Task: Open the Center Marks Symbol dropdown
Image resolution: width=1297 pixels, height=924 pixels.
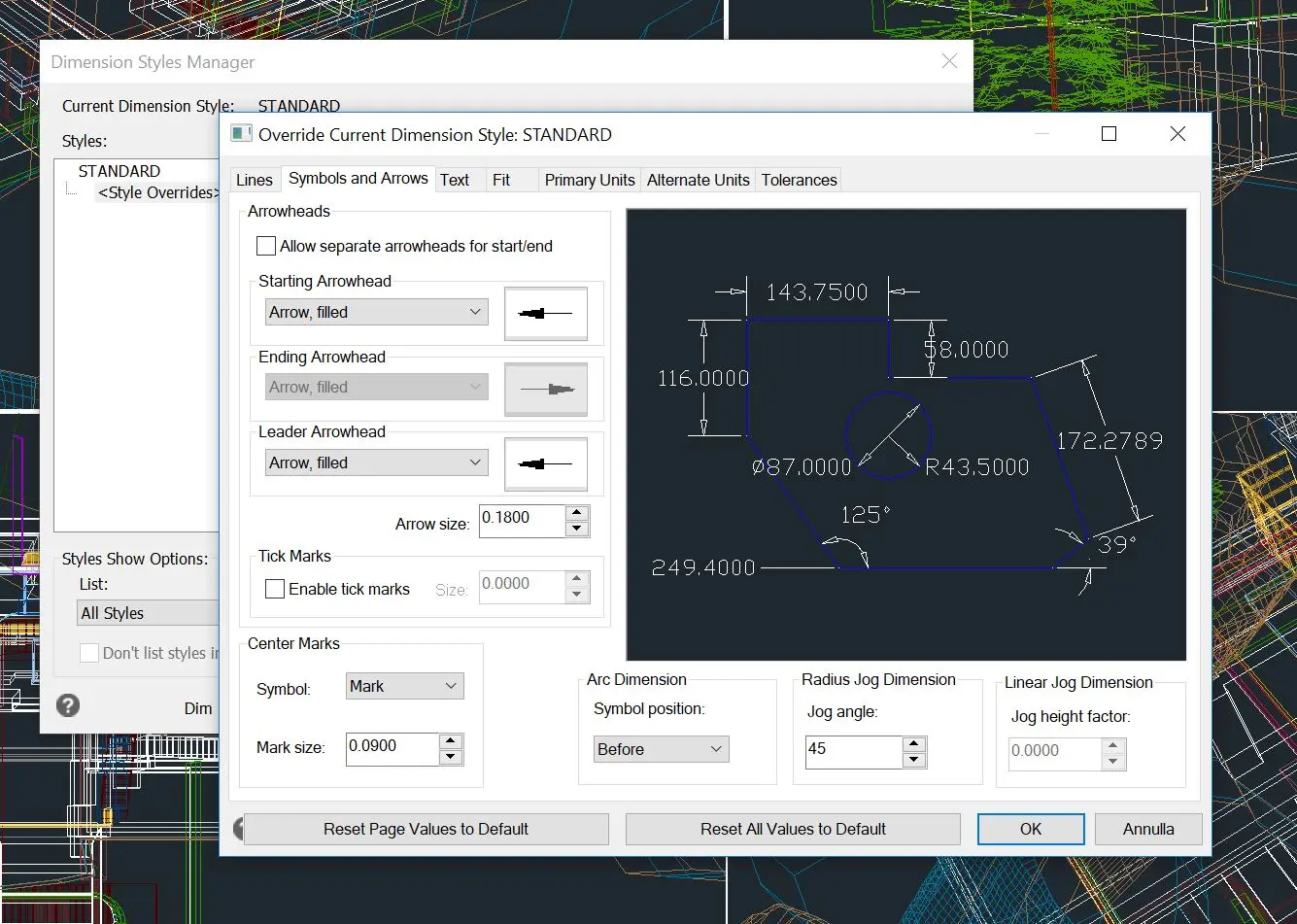Action: (x=404, y=686)
